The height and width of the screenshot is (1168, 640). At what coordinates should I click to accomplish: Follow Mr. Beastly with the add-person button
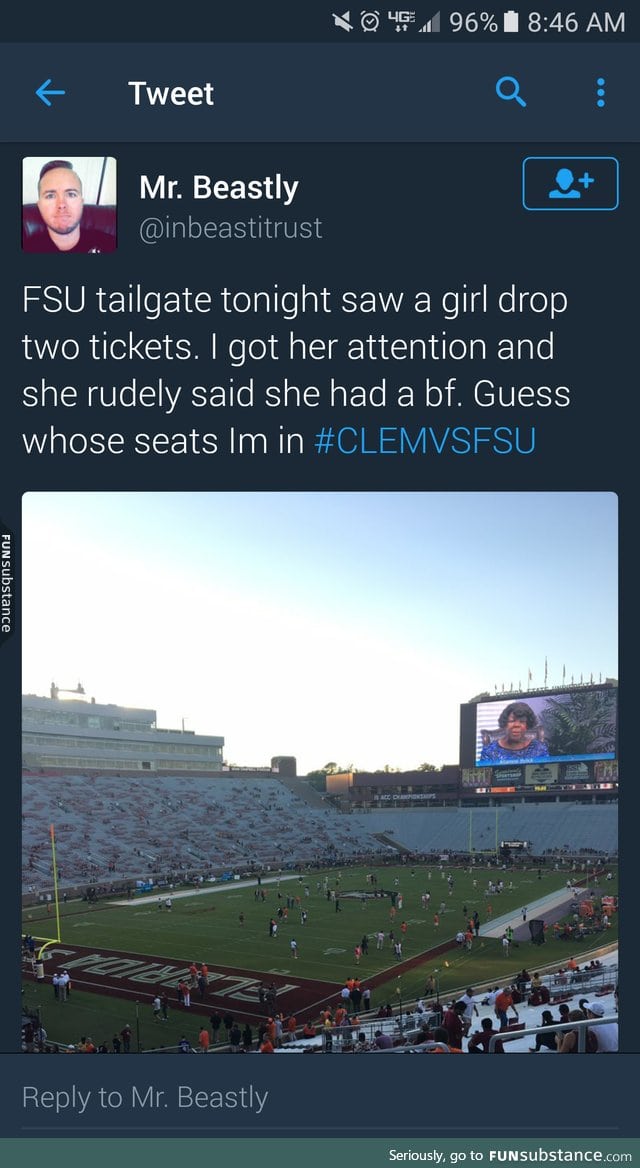(x=570, y=183)
